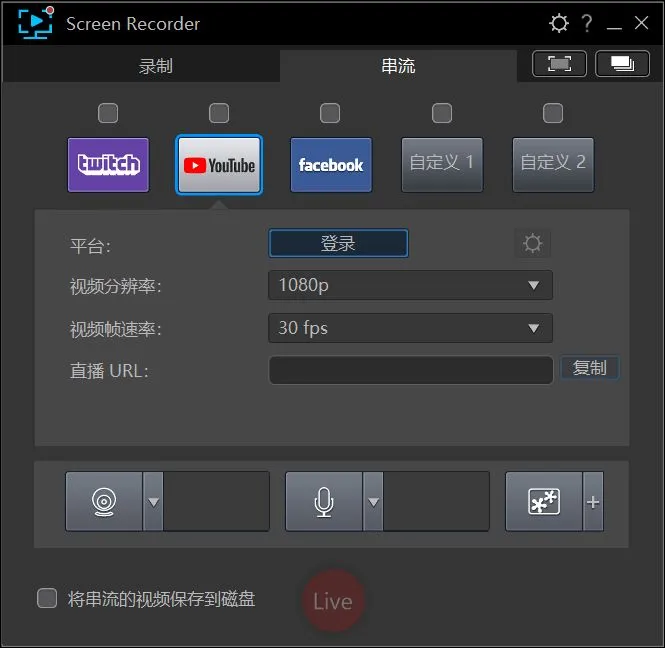Select the Twitch streaming platform
Screen dimensions: 665x648
108,165
